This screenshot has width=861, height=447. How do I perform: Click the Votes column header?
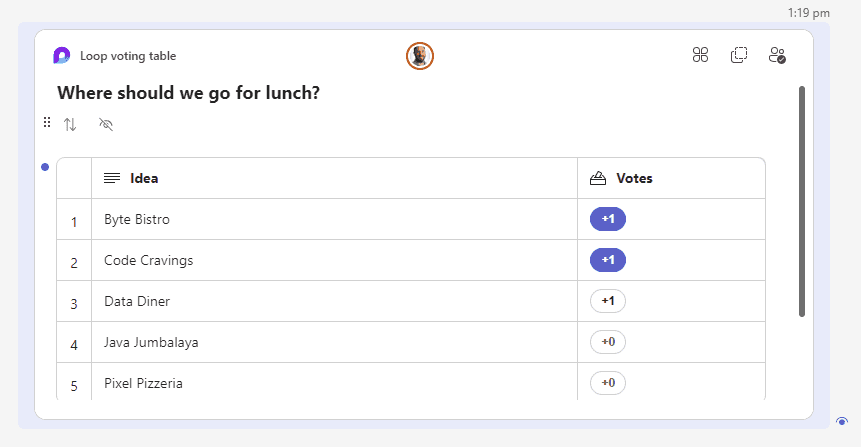(634, 179)
